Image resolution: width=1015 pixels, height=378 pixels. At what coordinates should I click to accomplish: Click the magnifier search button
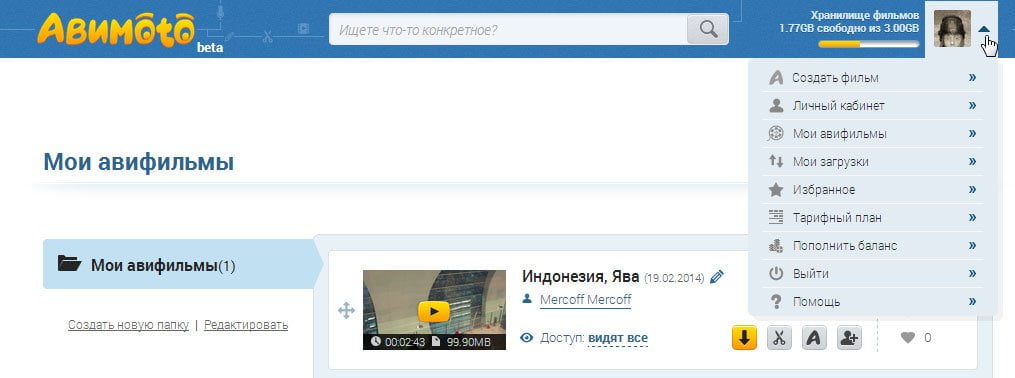[708, 29]
